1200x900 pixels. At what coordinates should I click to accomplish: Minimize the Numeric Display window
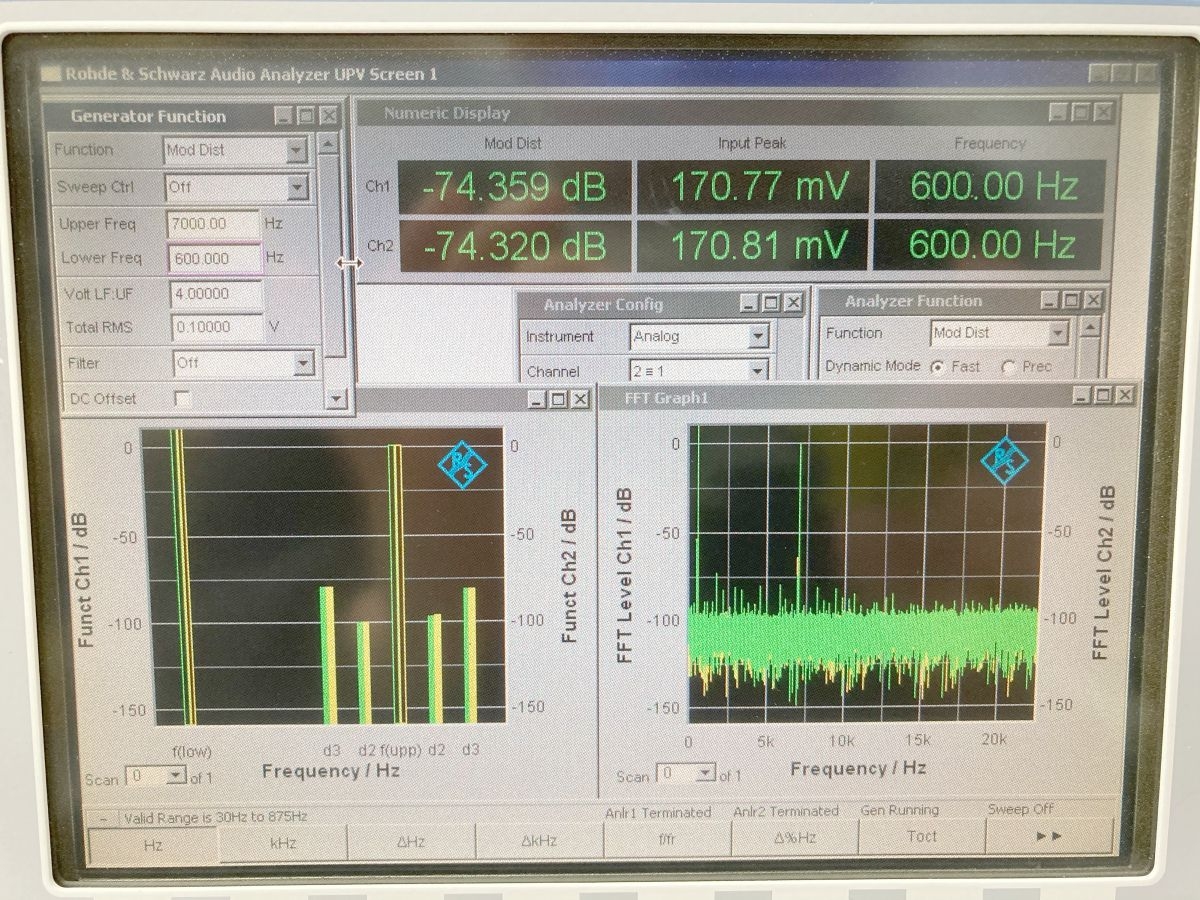pyautogui.click(x=1060, y=113)
